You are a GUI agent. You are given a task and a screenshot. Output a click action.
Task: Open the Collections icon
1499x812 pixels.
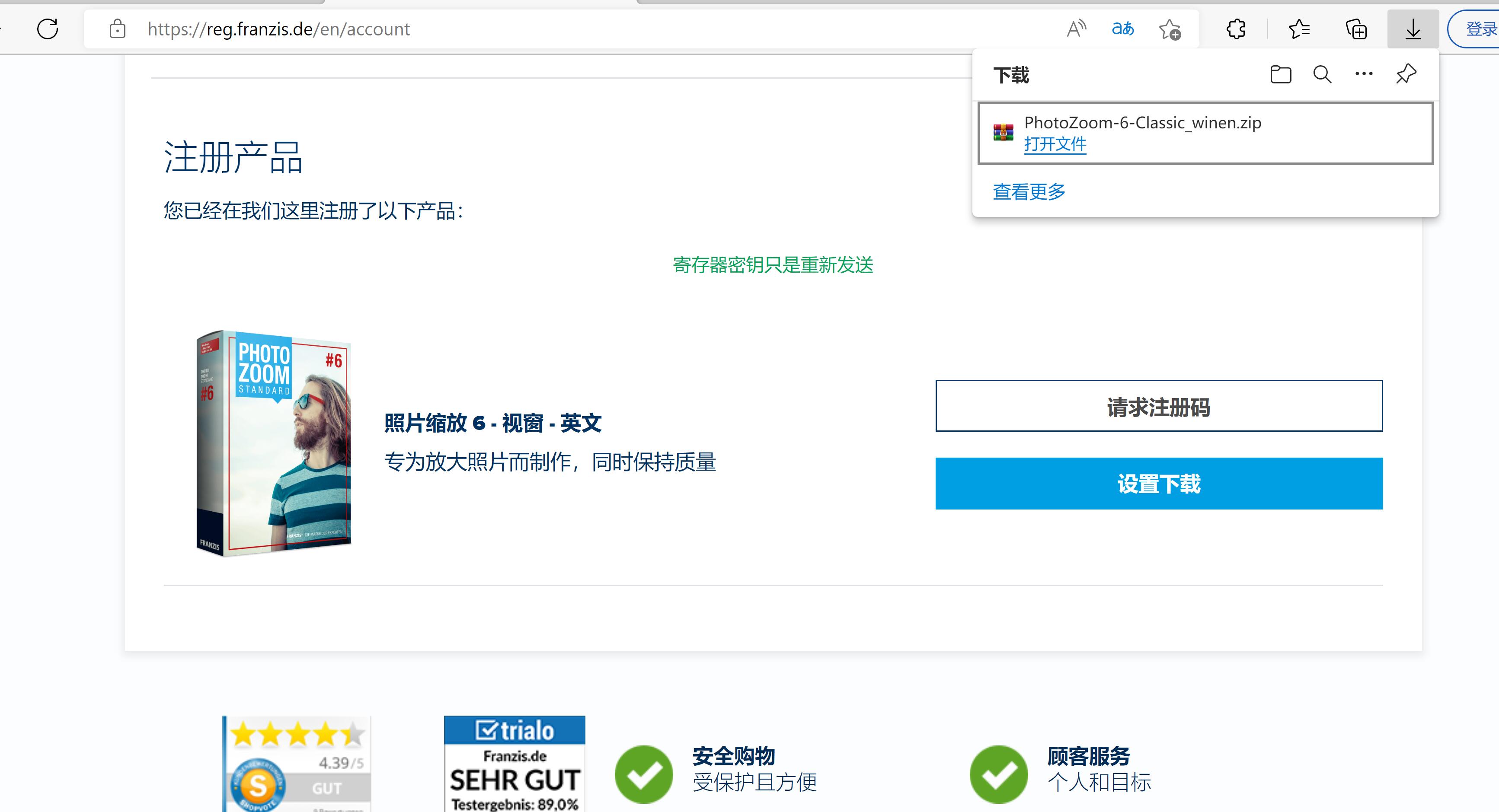[1356, 29]
